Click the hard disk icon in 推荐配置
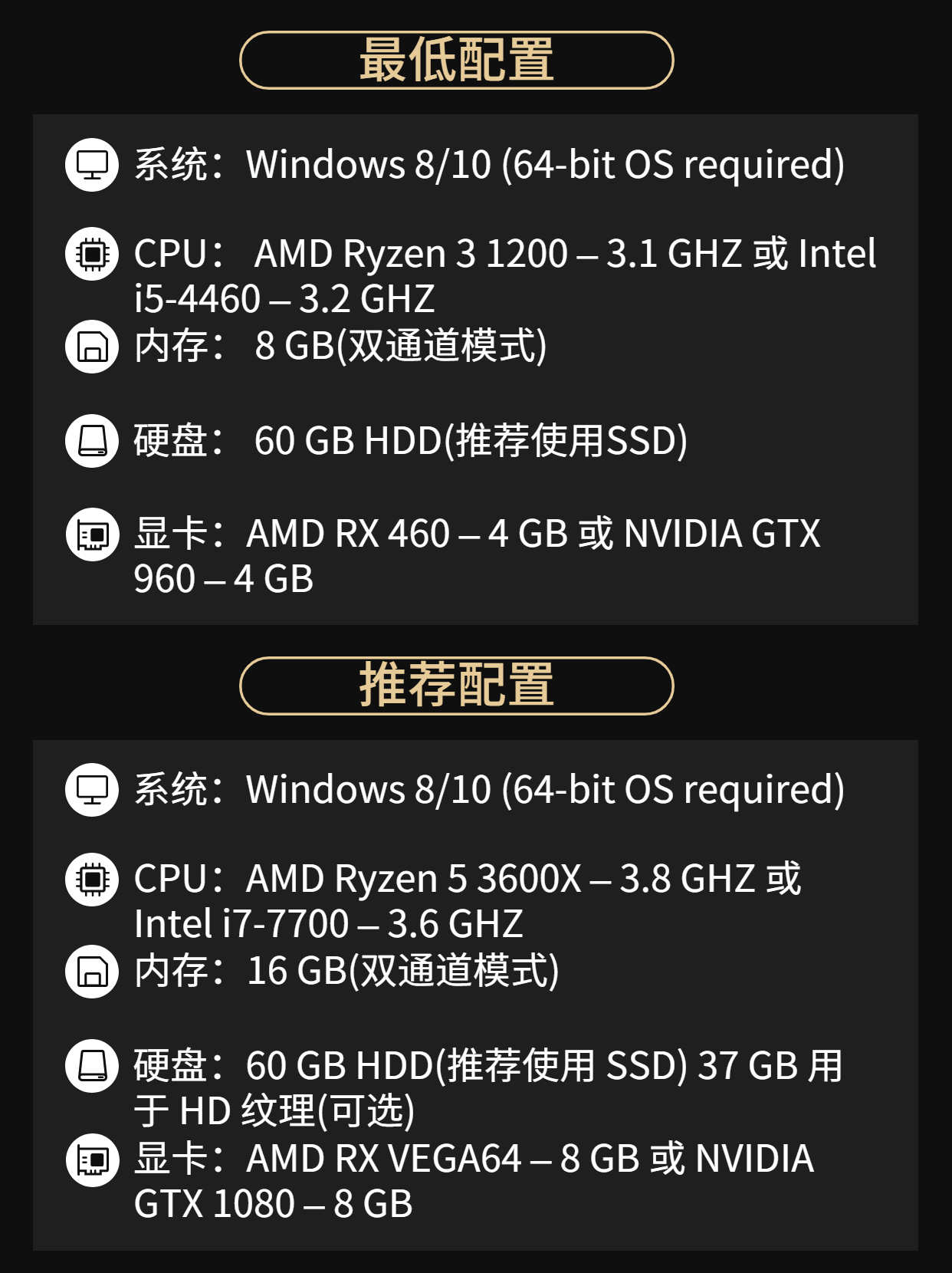Image resolution: width=952 pixels, height=1273 pixels. 92,1065
